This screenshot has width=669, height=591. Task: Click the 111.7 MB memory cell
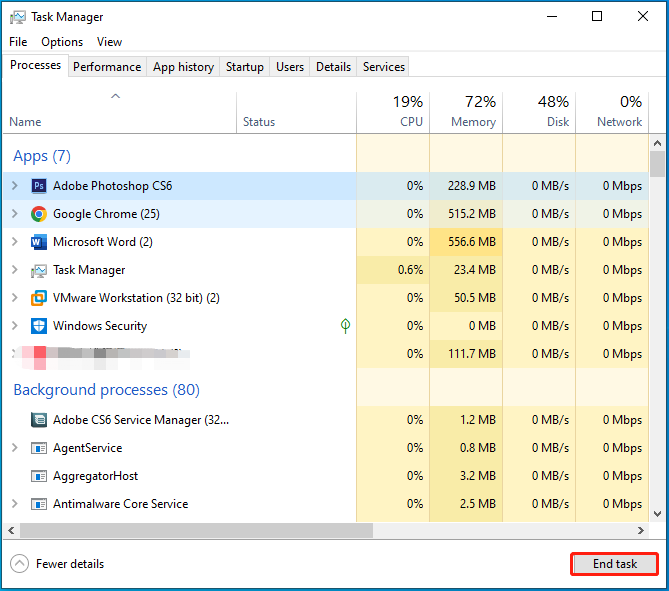466,354
